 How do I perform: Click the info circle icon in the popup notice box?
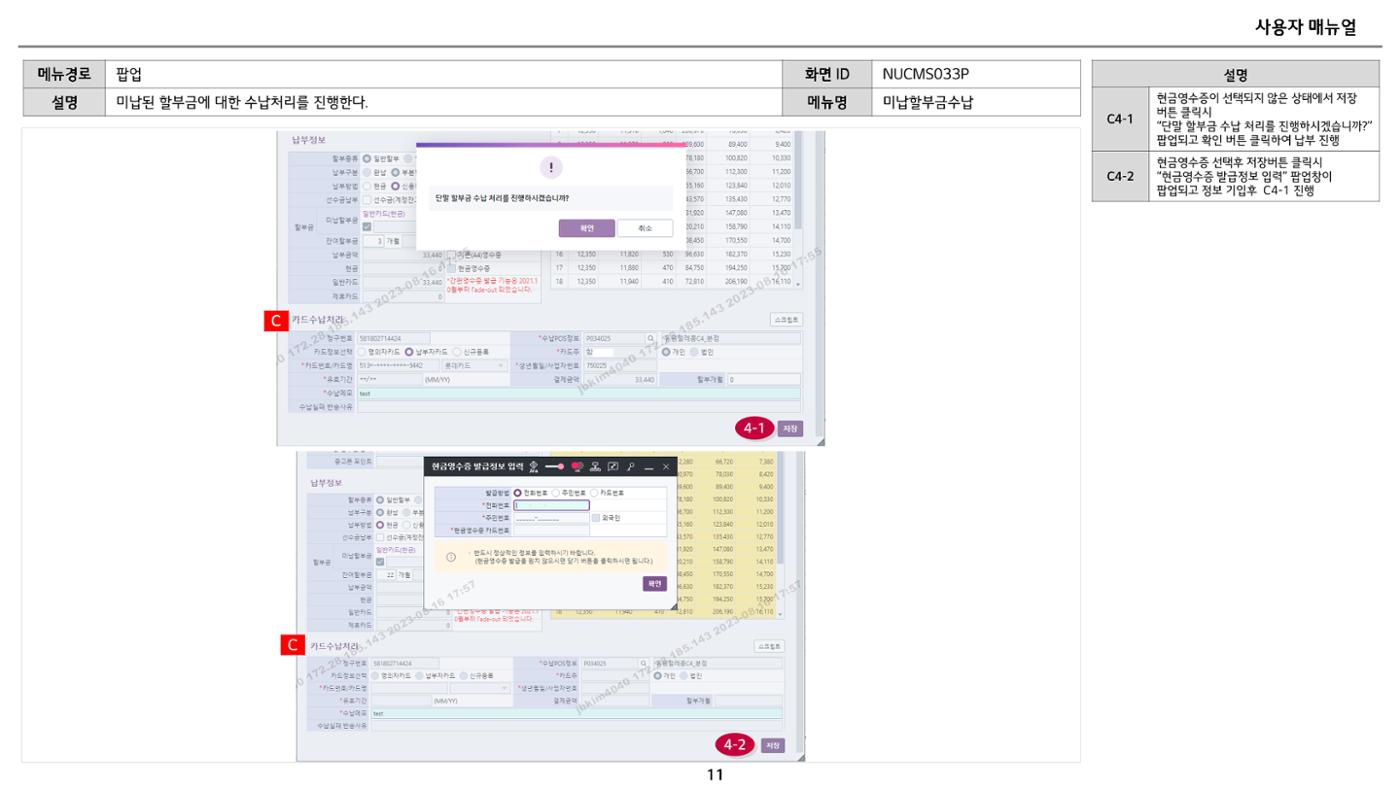(451, 557)
